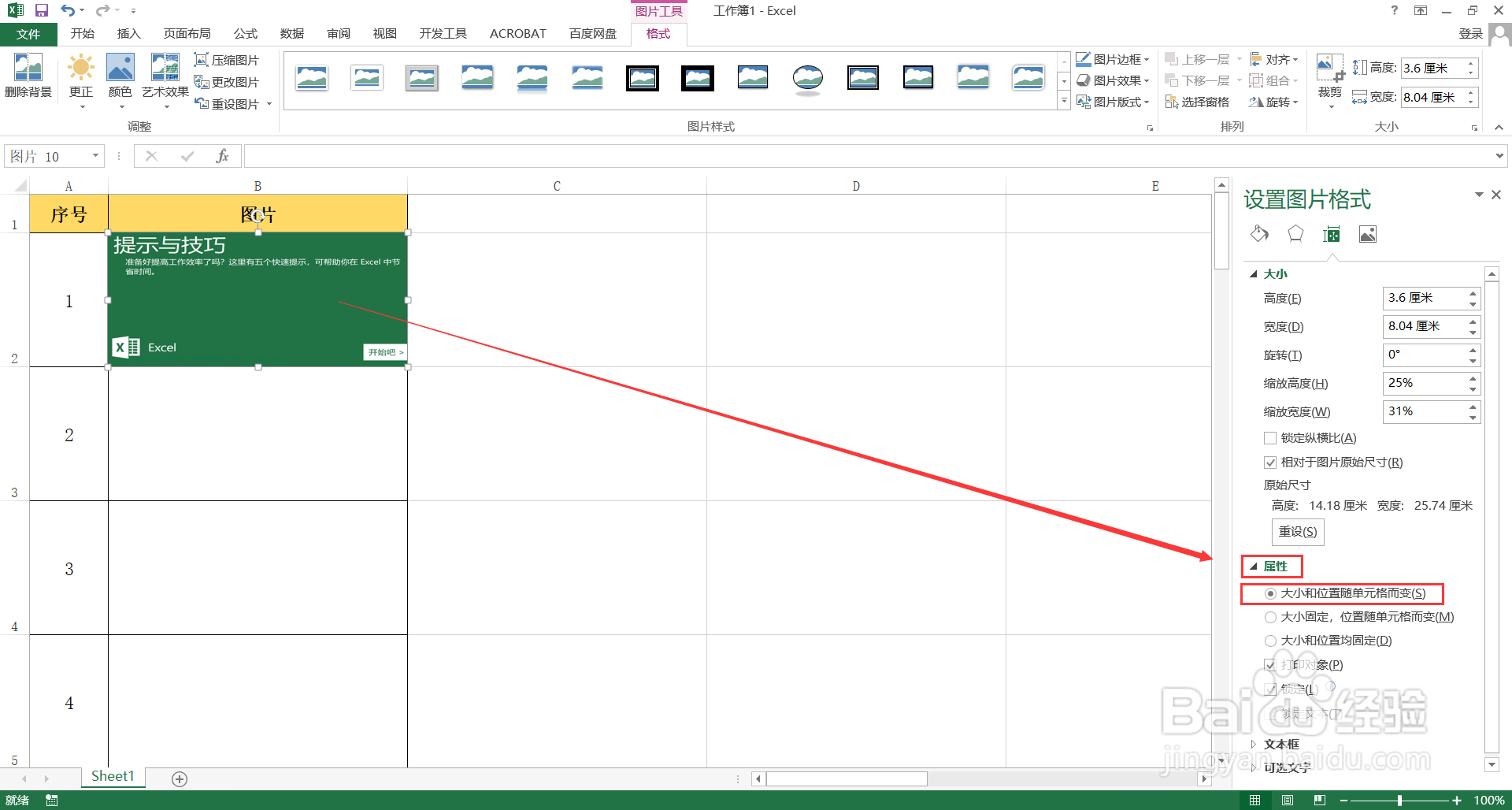Select Move but don't size with cells
1512x810 pixels.
pyautogui.click(x=1270, y=617)
